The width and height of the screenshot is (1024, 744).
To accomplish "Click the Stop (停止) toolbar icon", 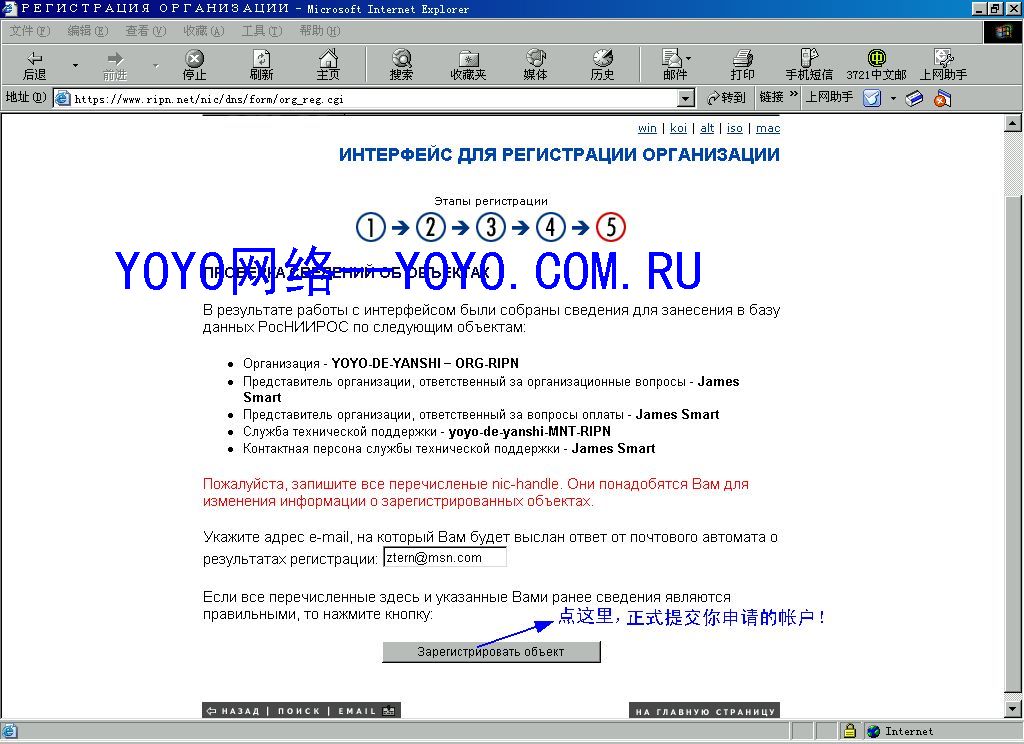I will click(x=195, y=65).
